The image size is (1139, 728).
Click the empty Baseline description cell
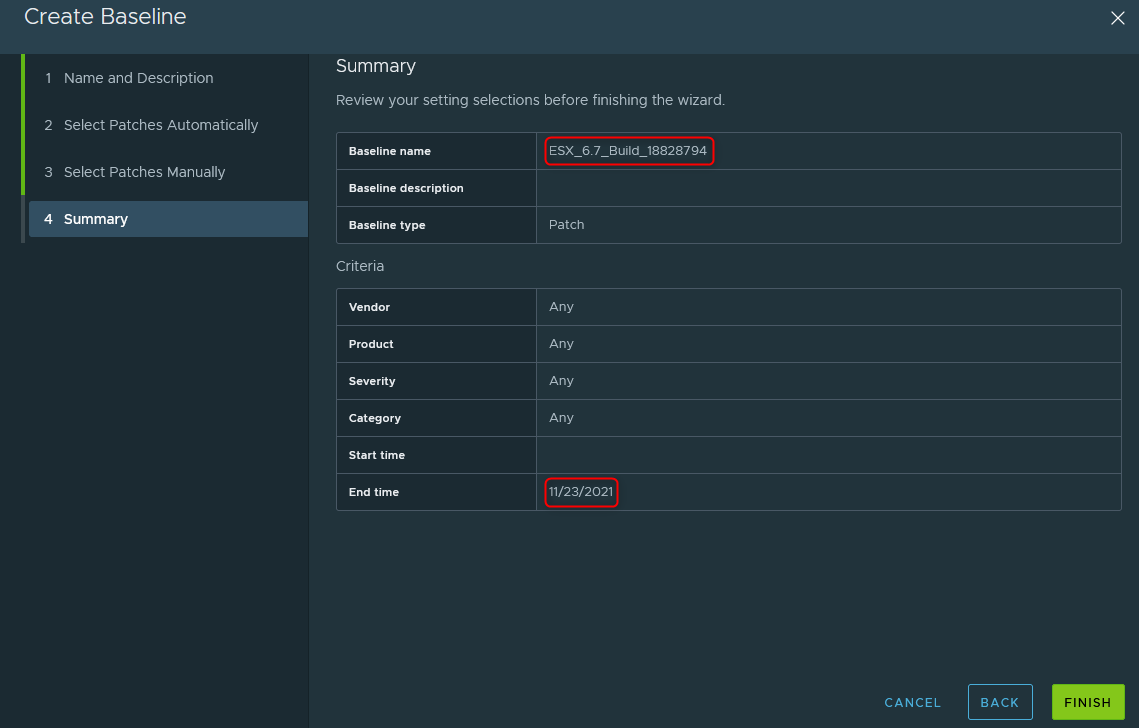click(x=827, y=188)
